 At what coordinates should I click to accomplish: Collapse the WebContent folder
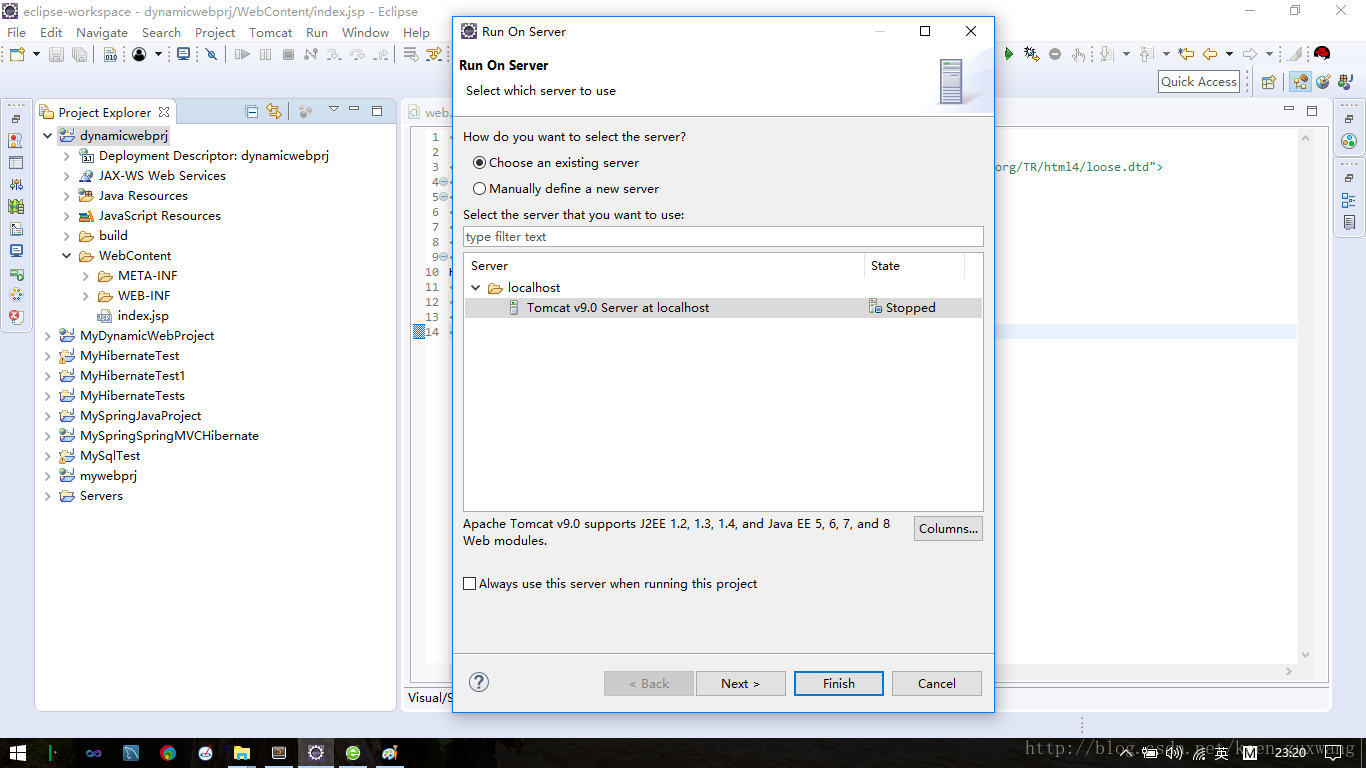tap(67, 256)
